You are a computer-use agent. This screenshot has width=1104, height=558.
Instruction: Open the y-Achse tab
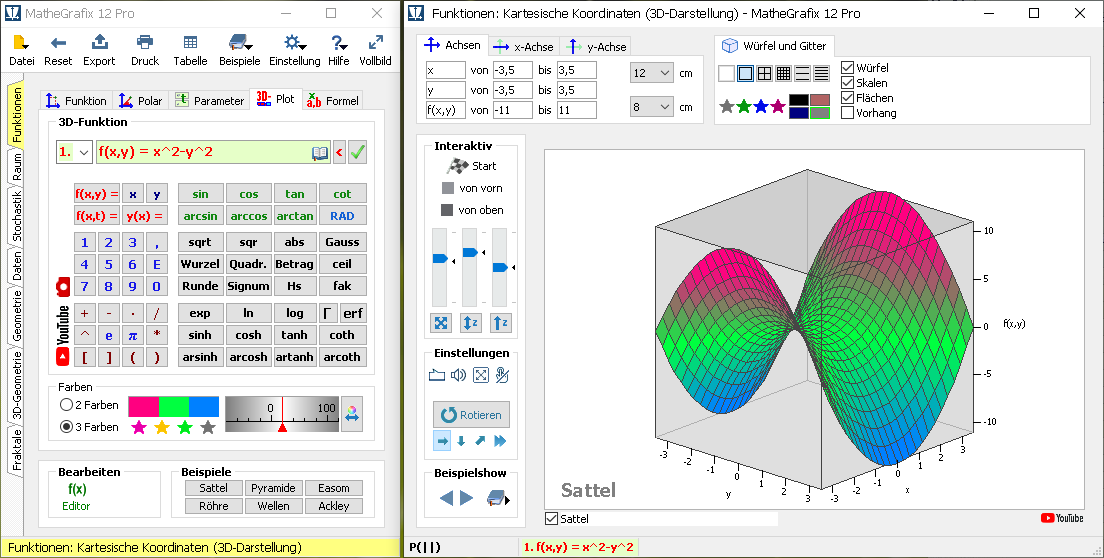597,47
